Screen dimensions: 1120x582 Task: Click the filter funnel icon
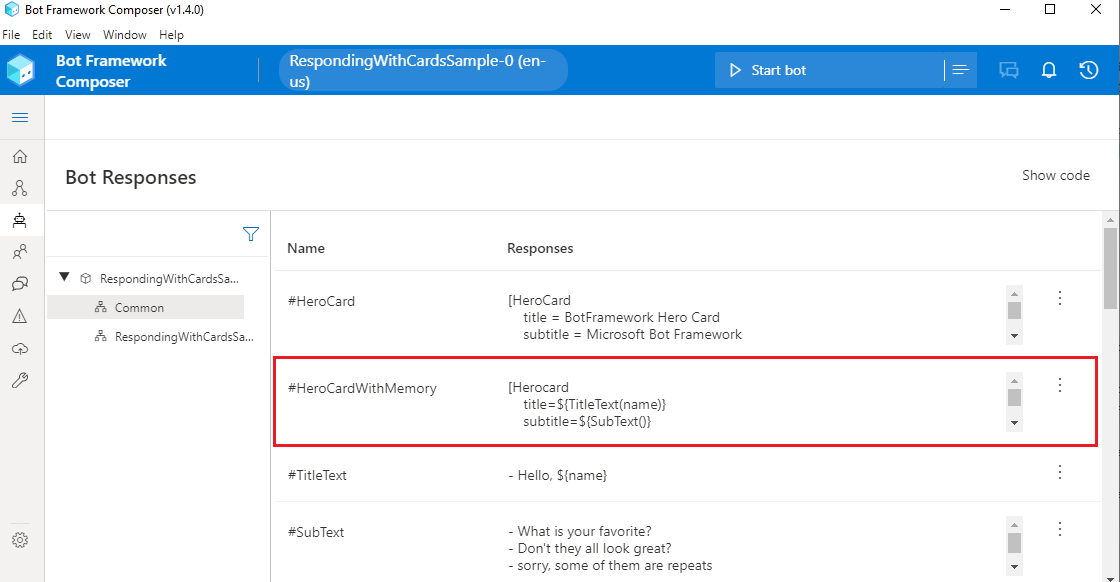point(251,234)
